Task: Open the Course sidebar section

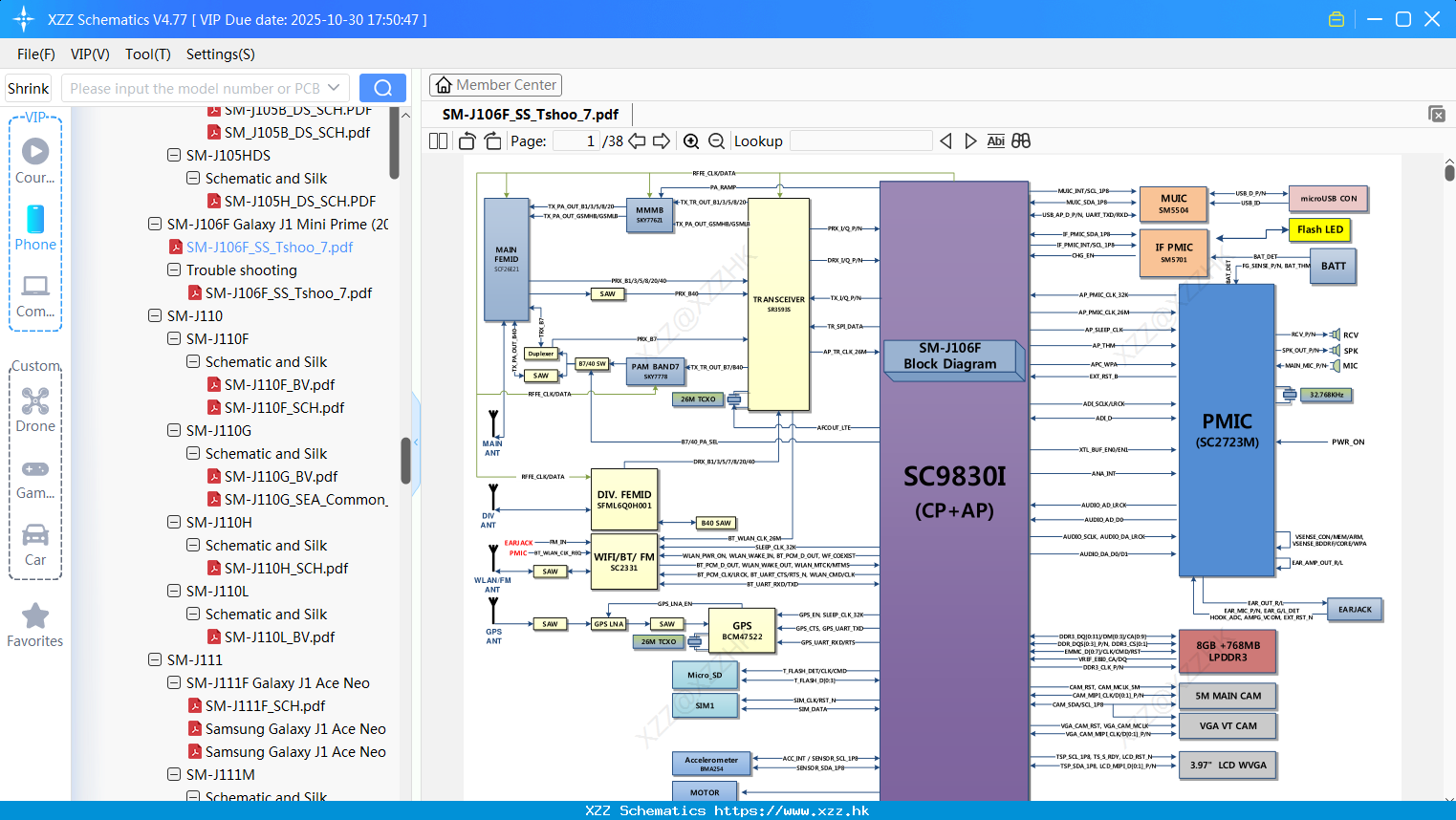Action: click(35, 162)
